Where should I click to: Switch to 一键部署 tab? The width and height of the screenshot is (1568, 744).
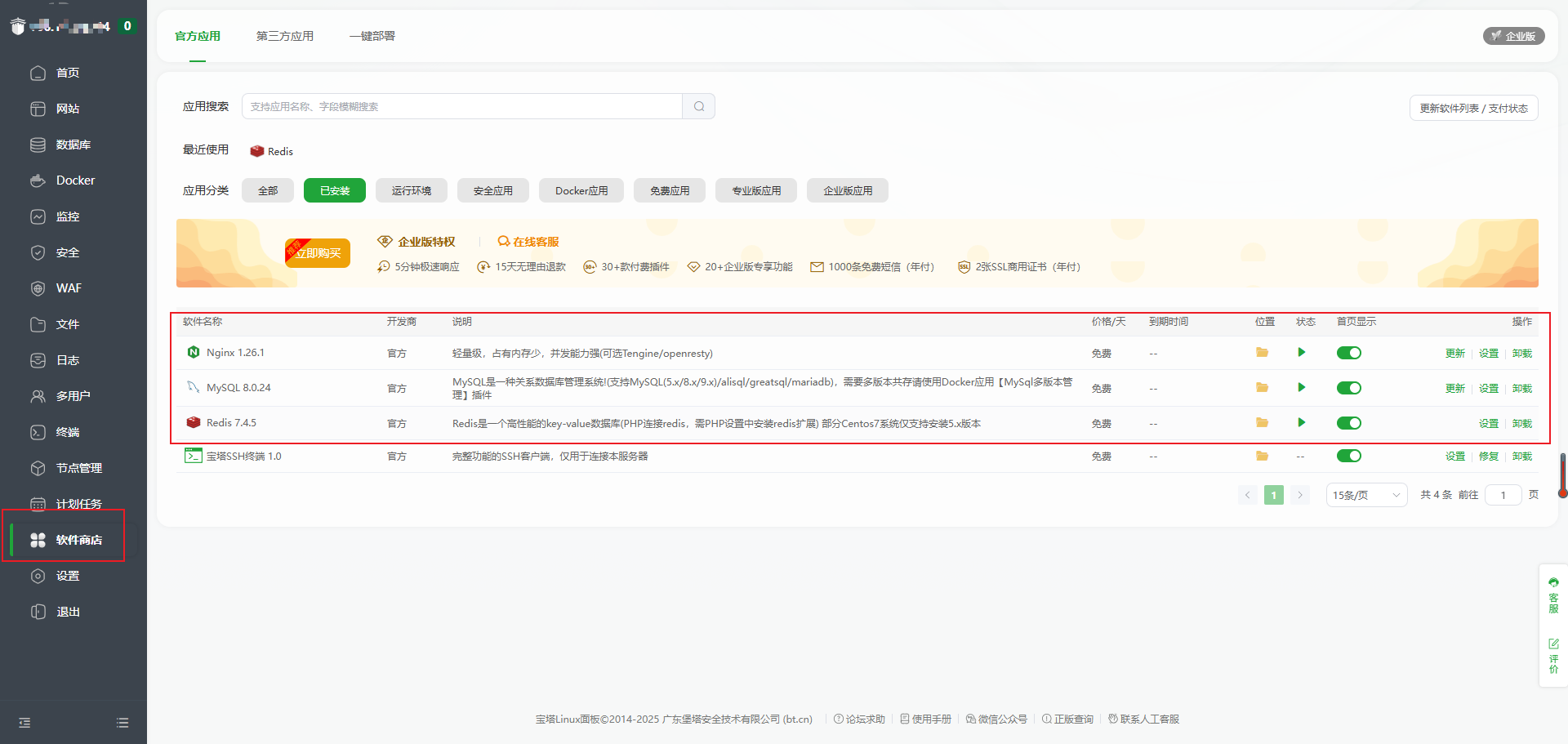[372, 36]
